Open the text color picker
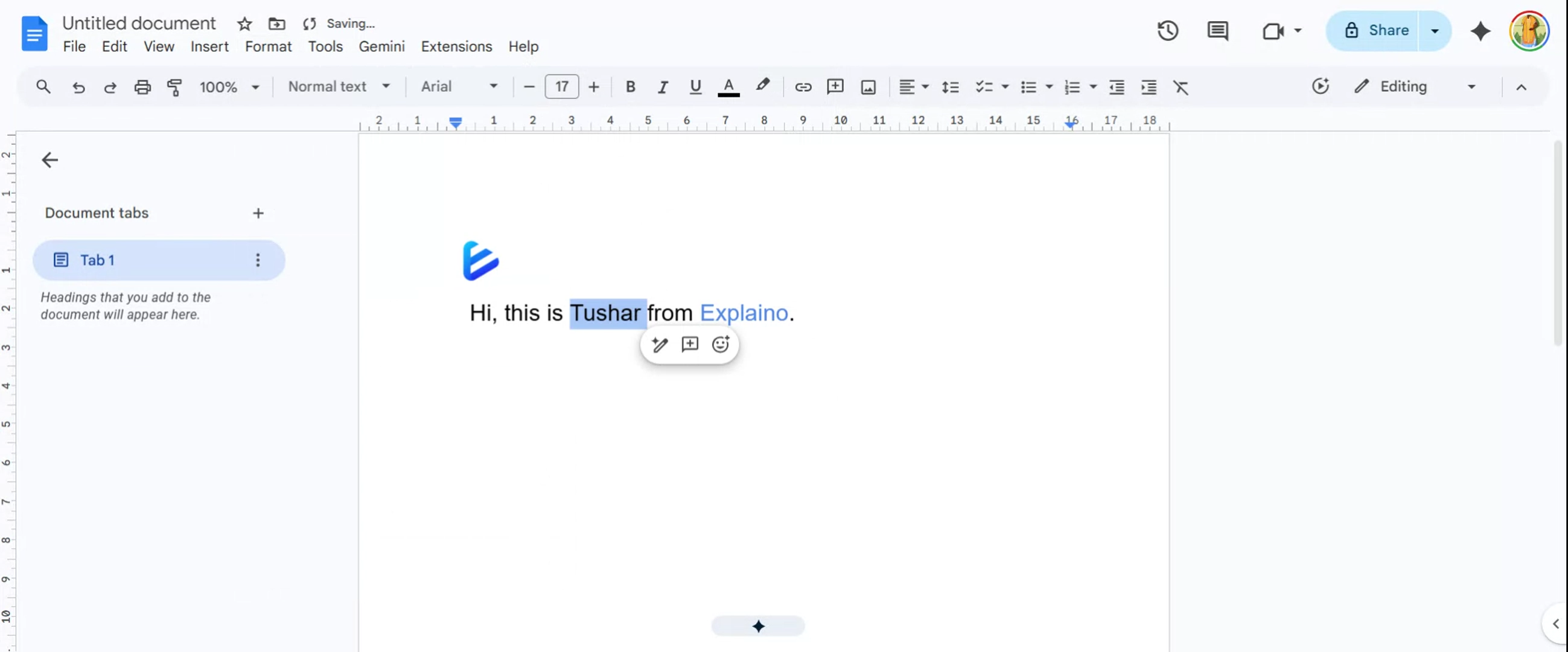Viewport: 1568px width, 652px height. [x=728, y=87]
